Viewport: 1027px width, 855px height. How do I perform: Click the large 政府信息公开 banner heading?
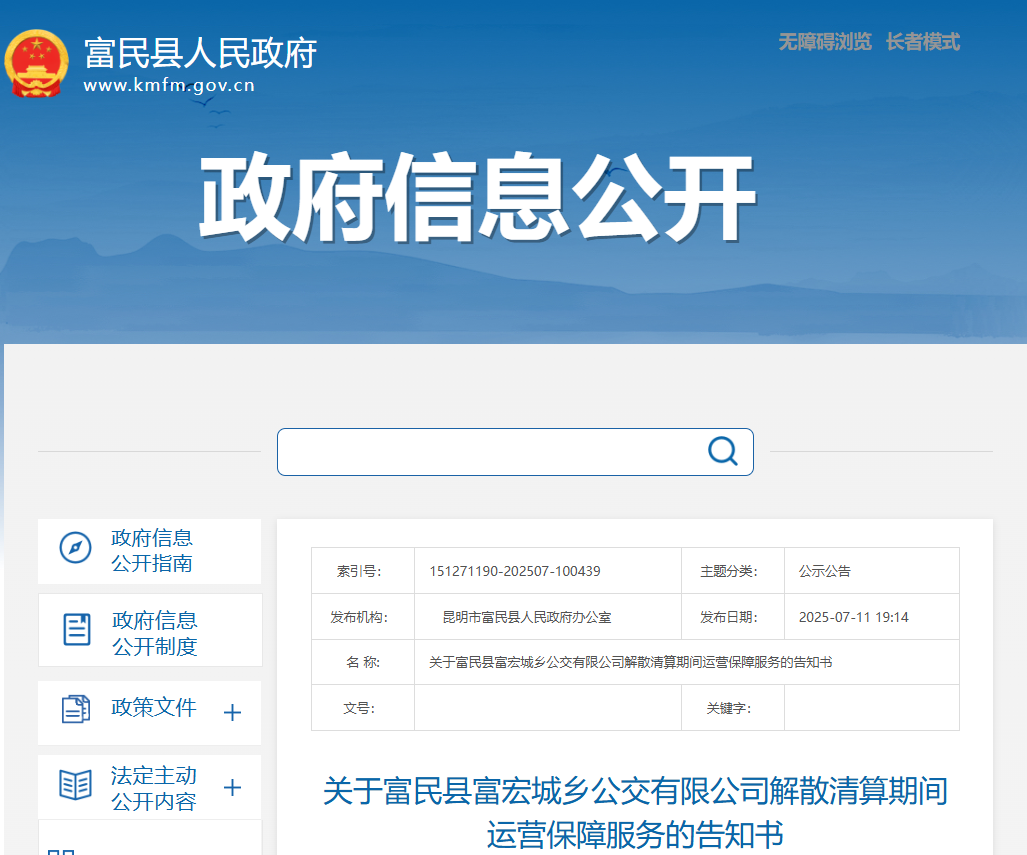(476, 200)
